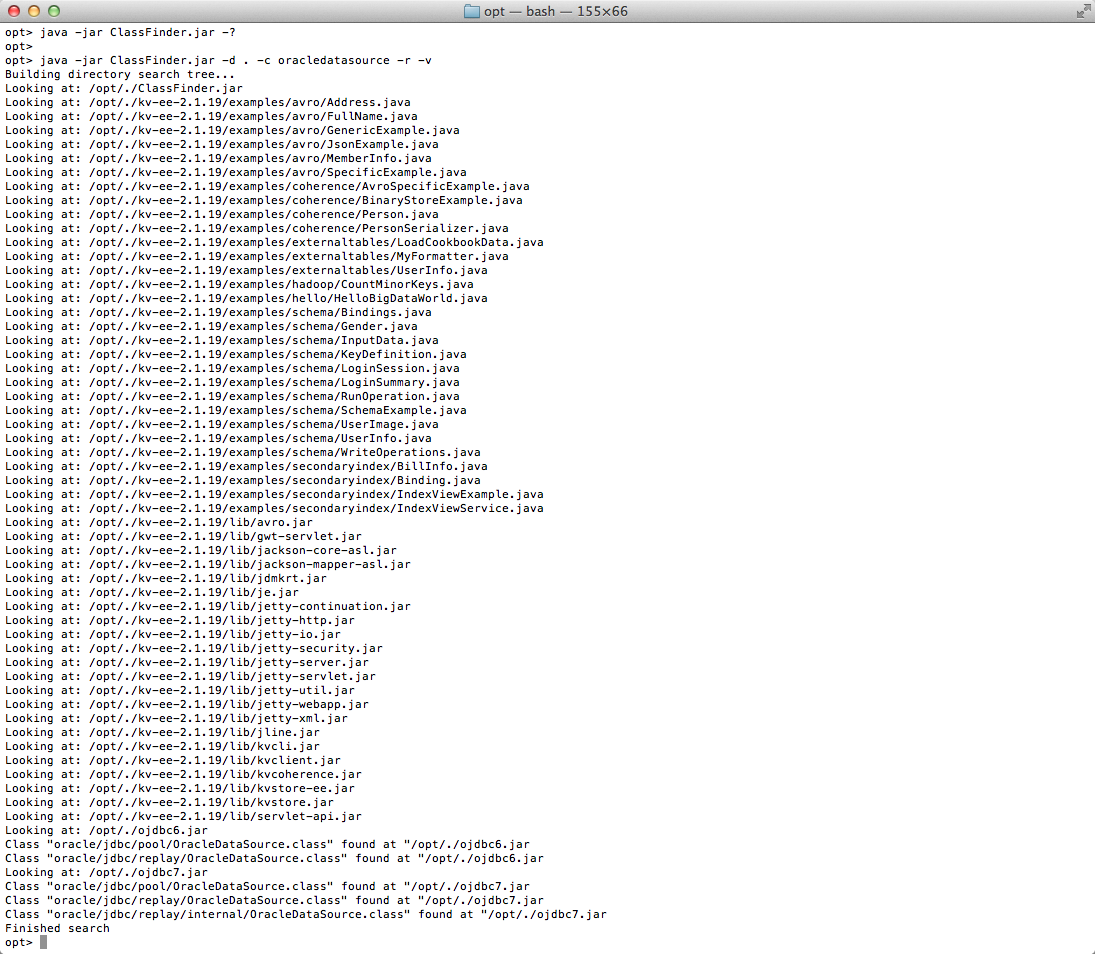Click the avro/JsonExample.java line
The width and height of the screenshot is (1095, 954).
click(221, 145)
